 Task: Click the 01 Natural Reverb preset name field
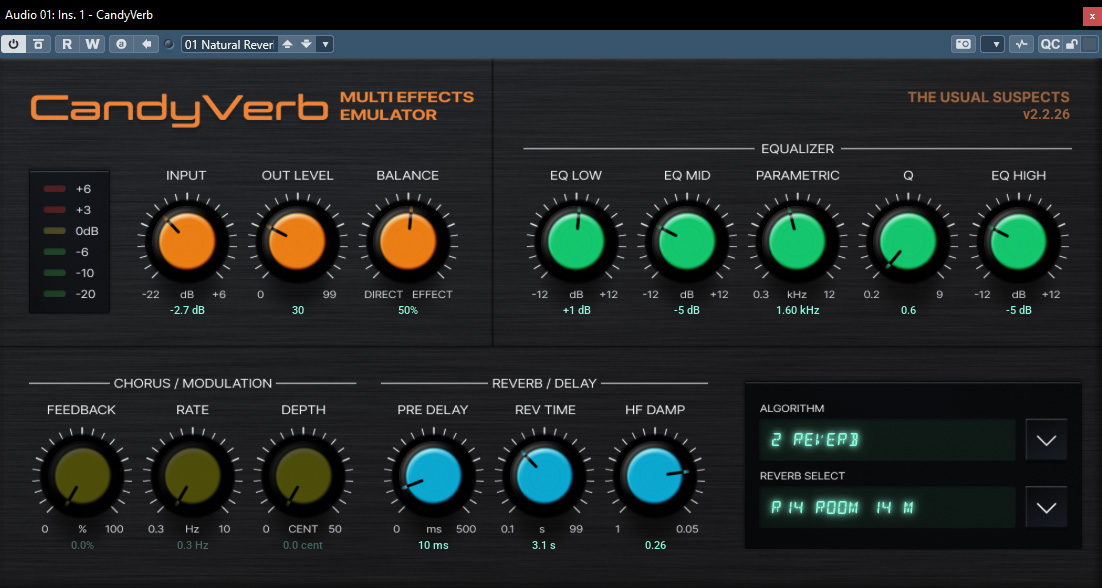click(x=229, y=44)
